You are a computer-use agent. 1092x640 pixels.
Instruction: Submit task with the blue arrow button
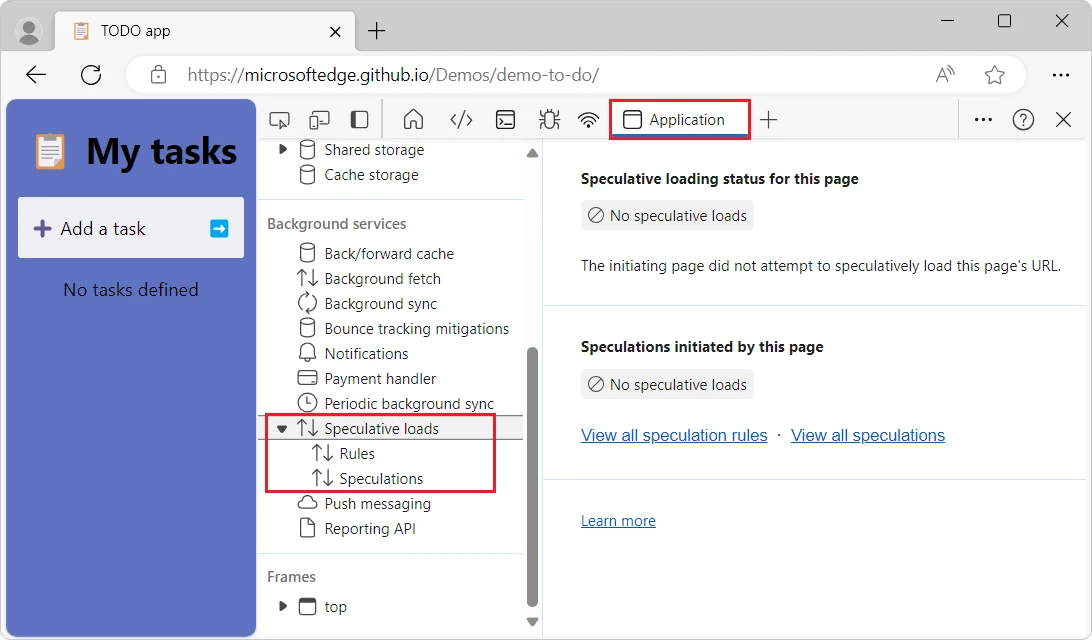pyautogui.click(x=219, y=228)
